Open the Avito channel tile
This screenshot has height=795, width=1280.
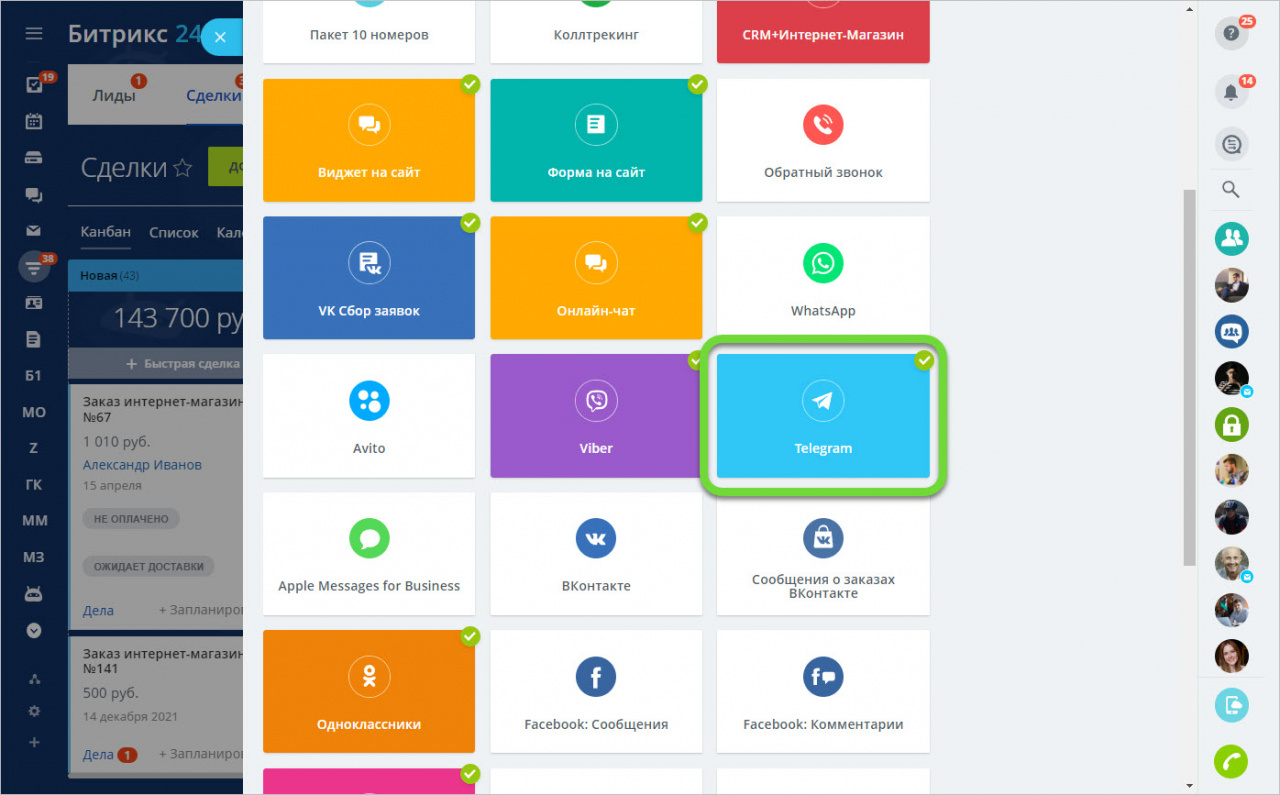[369, 415]
